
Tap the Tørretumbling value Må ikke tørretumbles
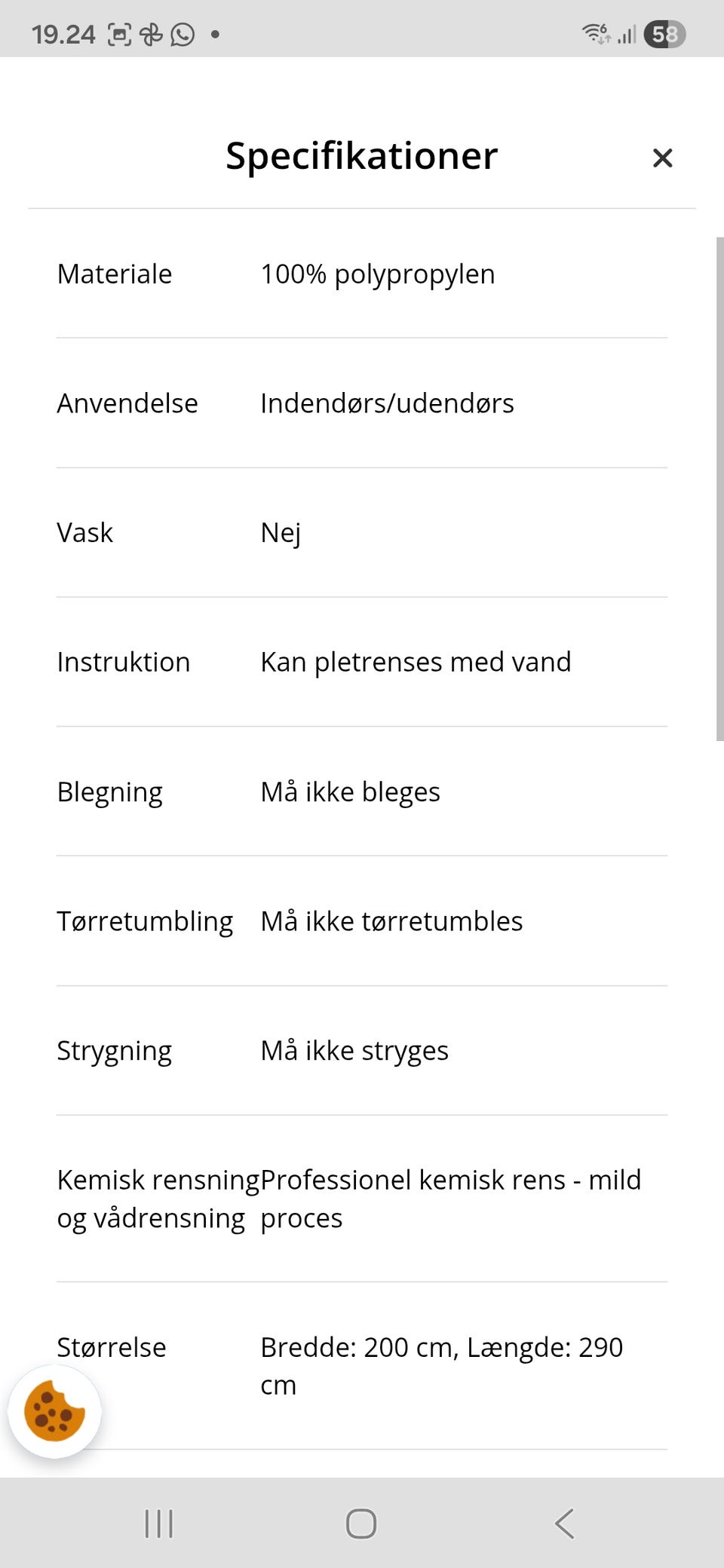[x=391, y=922]
